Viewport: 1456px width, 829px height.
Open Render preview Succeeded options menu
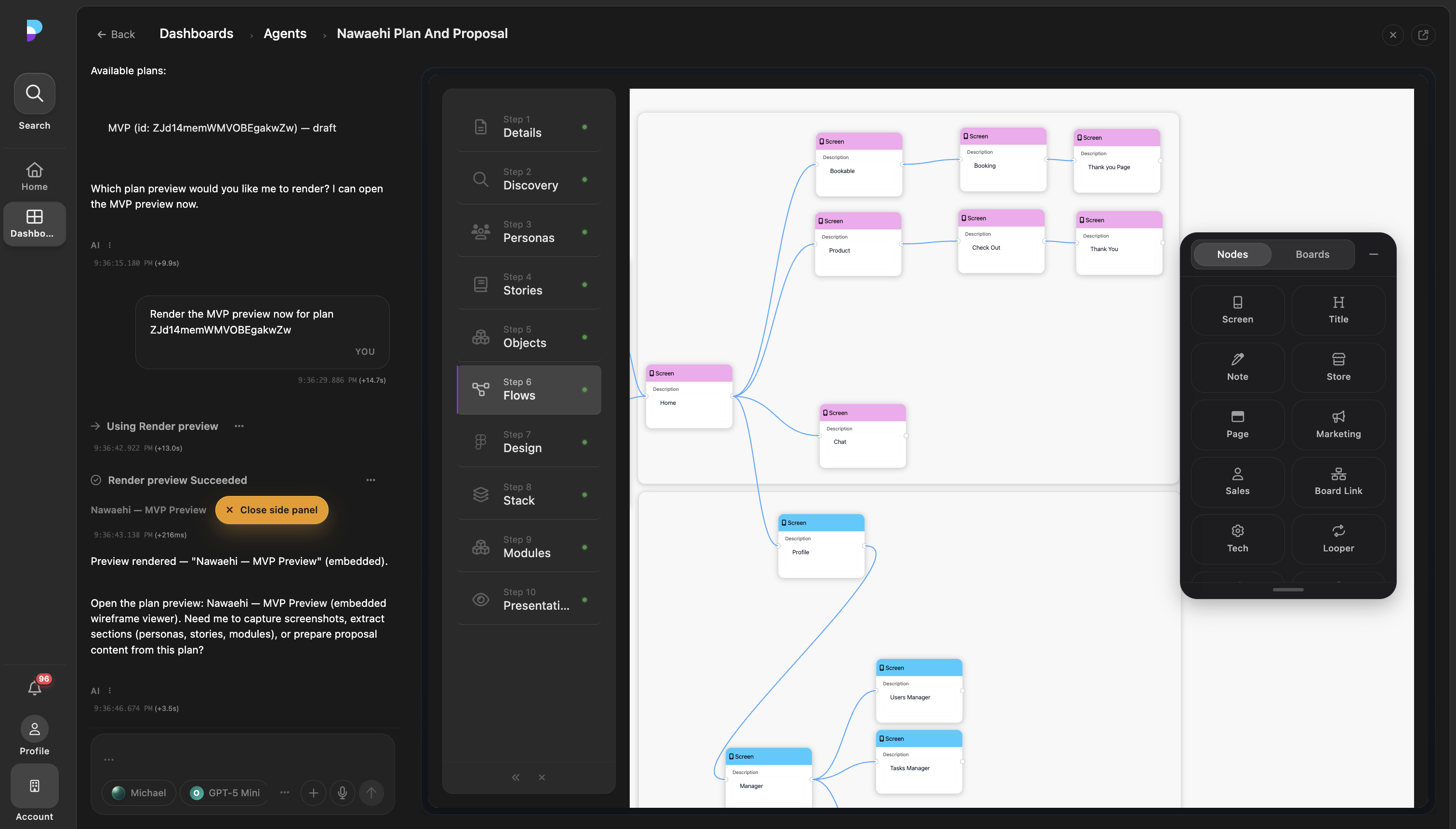click(x=371, y=480)
